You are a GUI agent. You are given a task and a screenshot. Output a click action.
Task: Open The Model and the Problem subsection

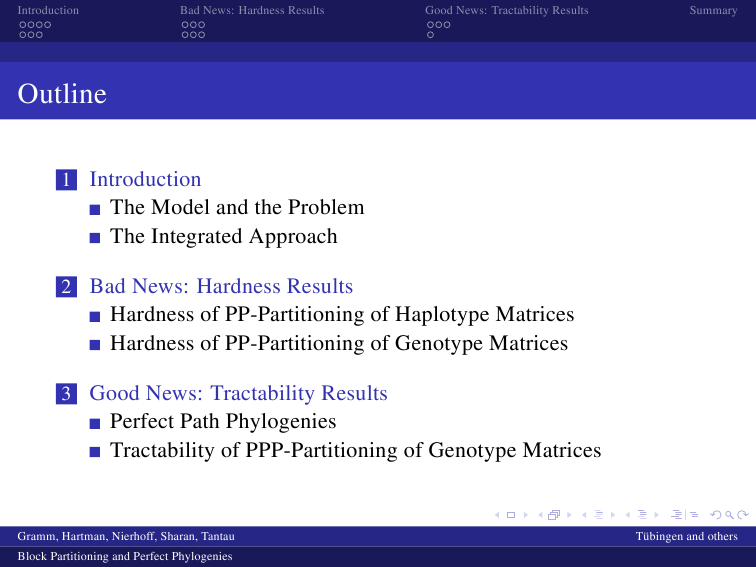coord(237,207)
